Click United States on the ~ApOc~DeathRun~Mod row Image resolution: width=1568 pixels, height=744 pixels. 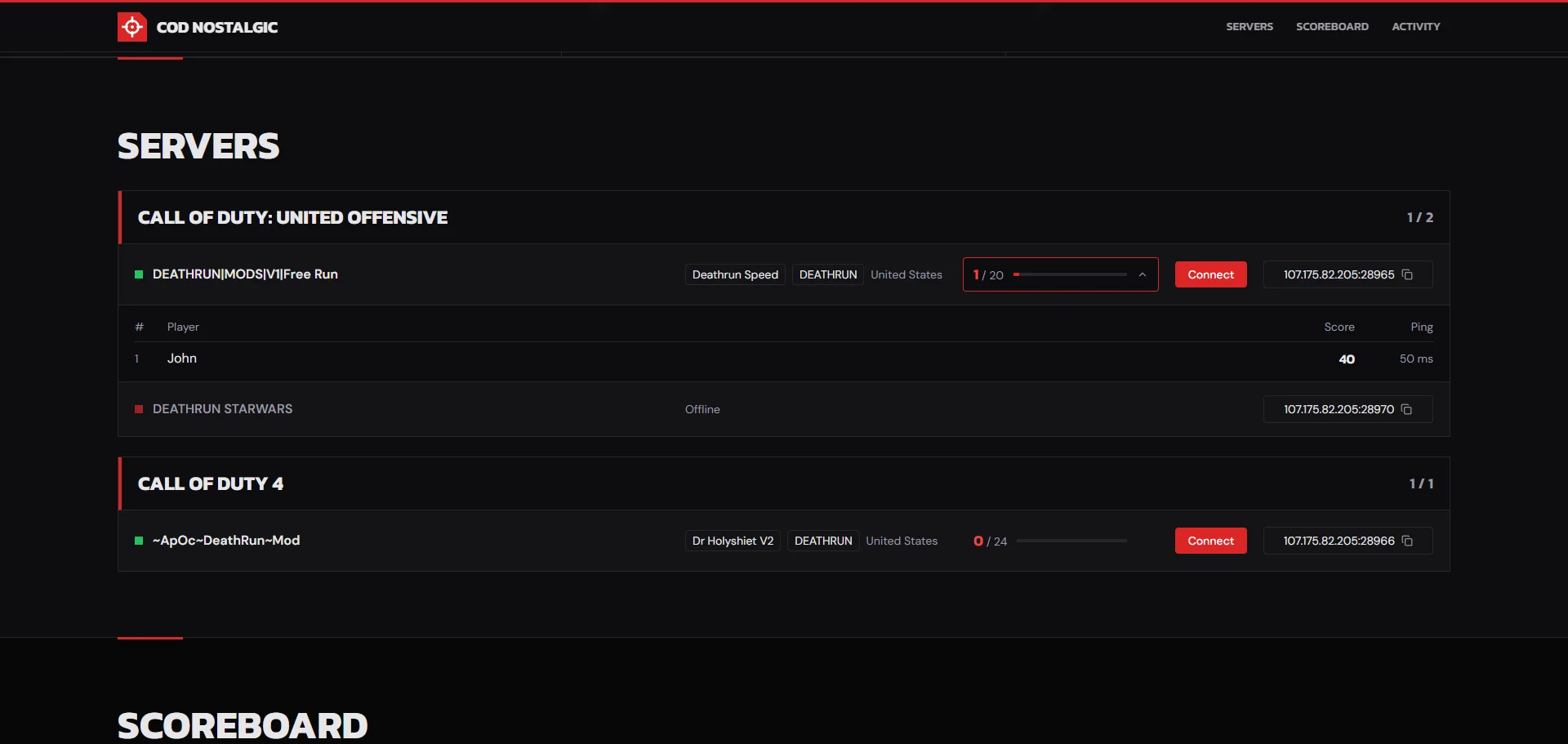click(x=902, y=541)
